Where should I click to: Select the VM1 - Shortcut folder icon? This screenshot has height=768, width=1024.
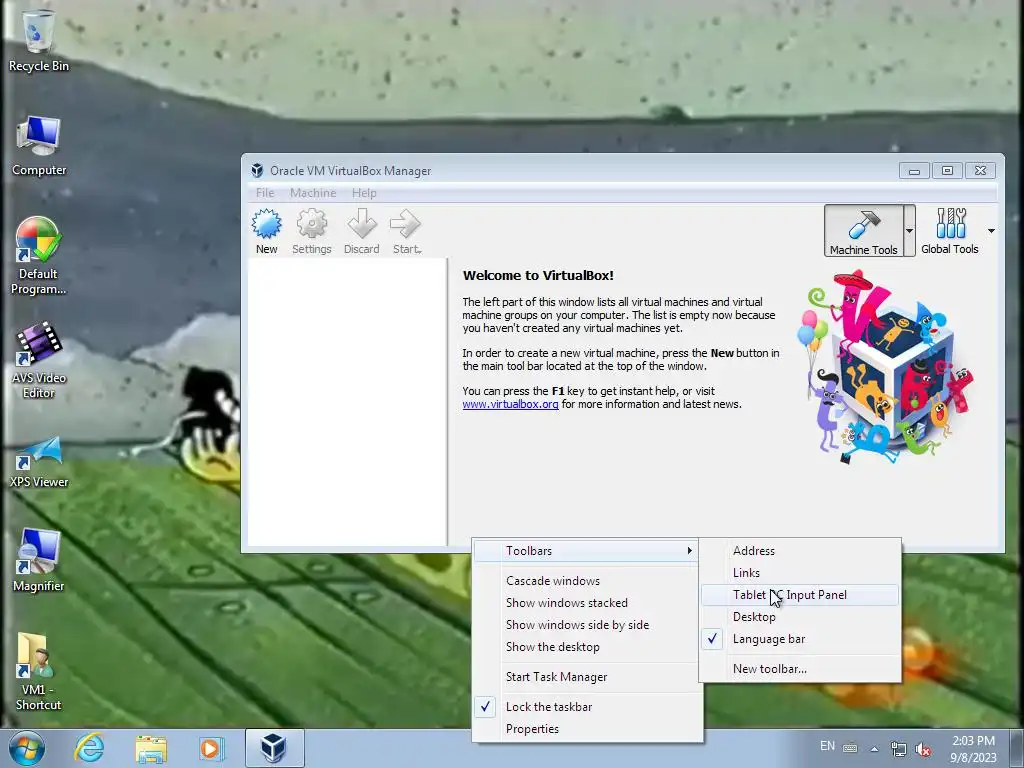coord(38,672)
